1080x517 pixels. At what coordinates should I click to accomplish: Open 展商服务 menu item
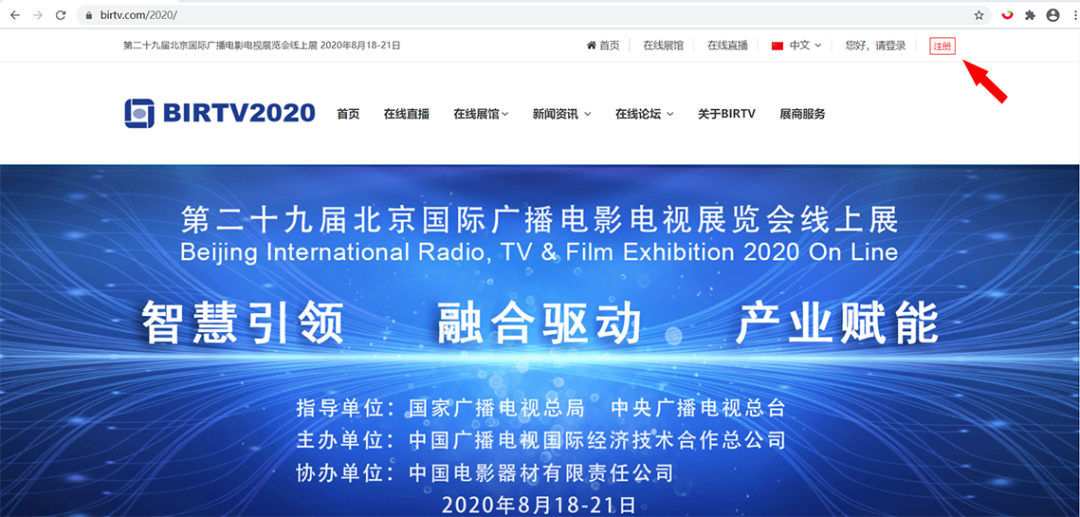(x=802, y=114)
